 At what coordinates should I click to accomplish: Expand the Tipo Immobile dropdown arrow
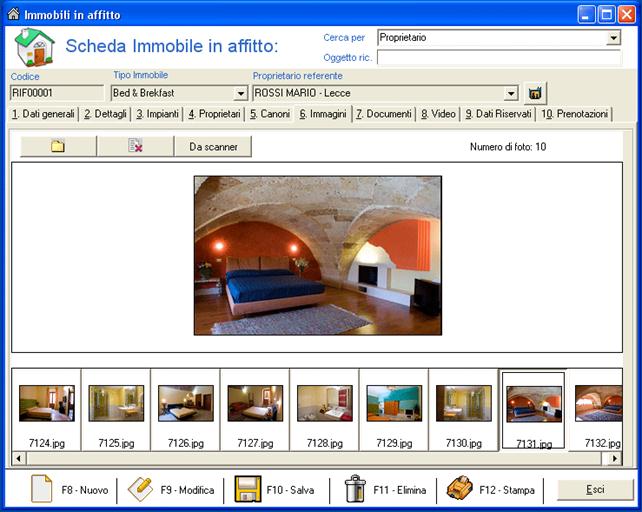[x=241, y=93]
